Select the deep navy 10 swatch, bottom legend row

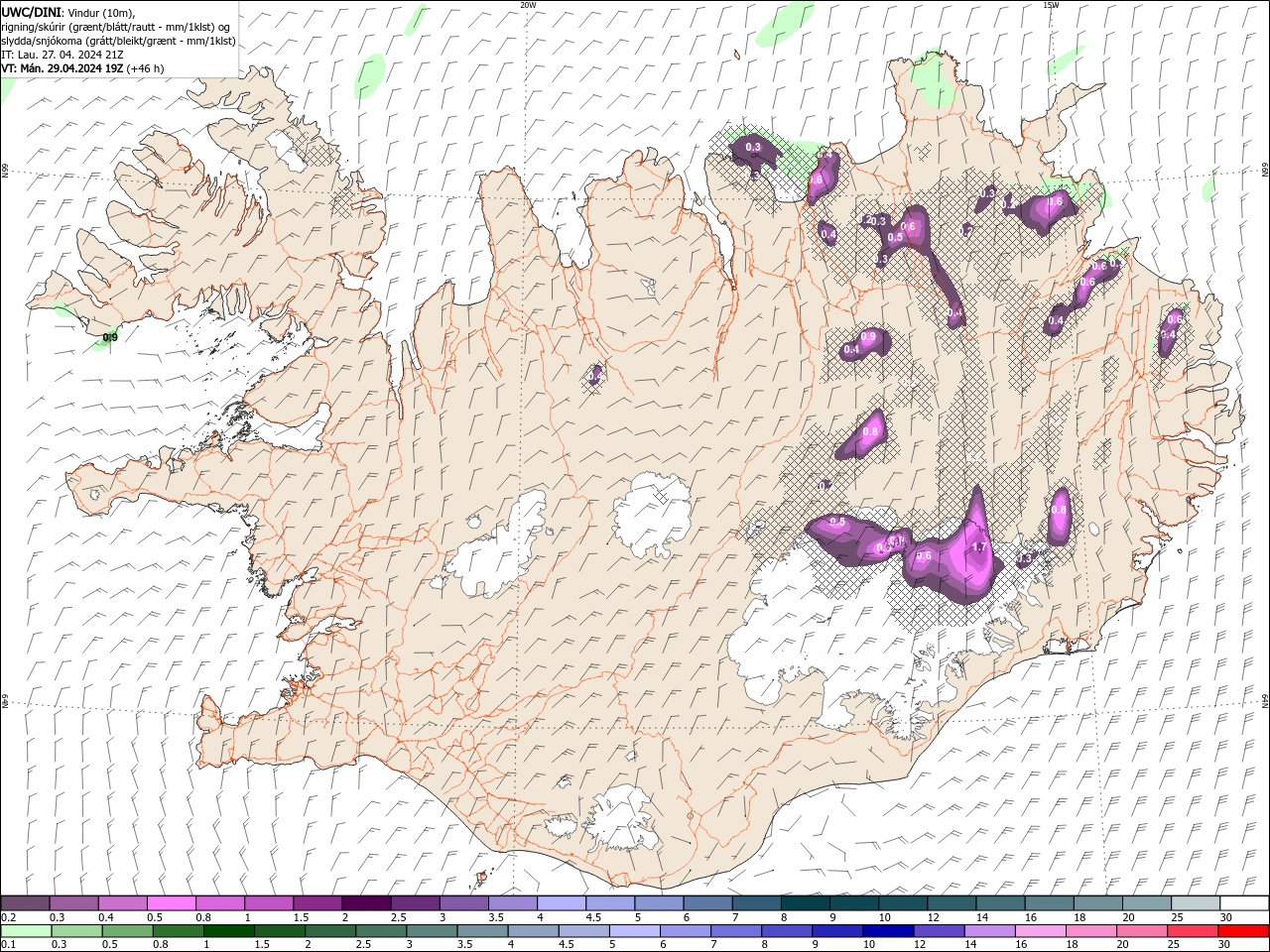coord(888,931)
